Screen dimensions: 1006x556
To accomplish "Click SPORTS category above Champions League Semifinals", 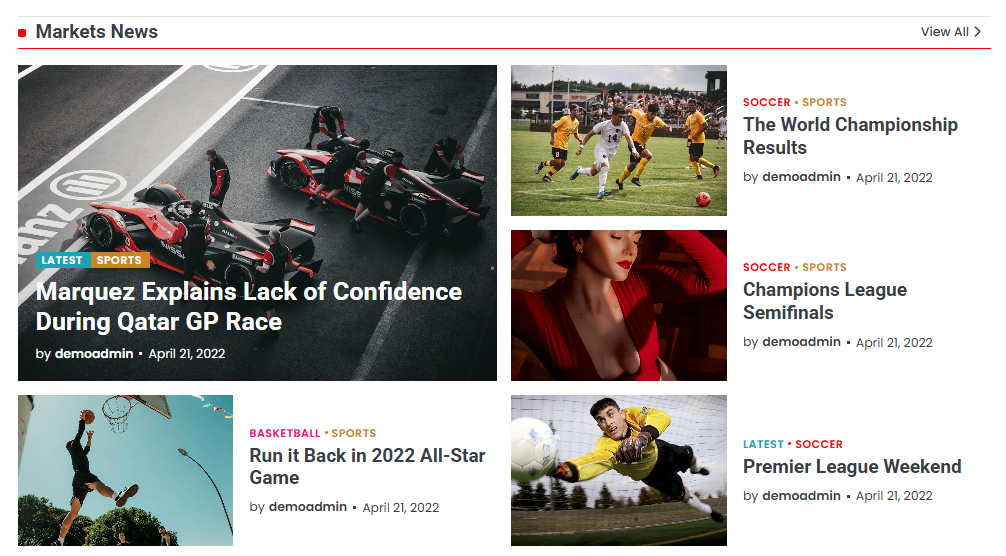I will pyautogui.click(x=824, y=267).
